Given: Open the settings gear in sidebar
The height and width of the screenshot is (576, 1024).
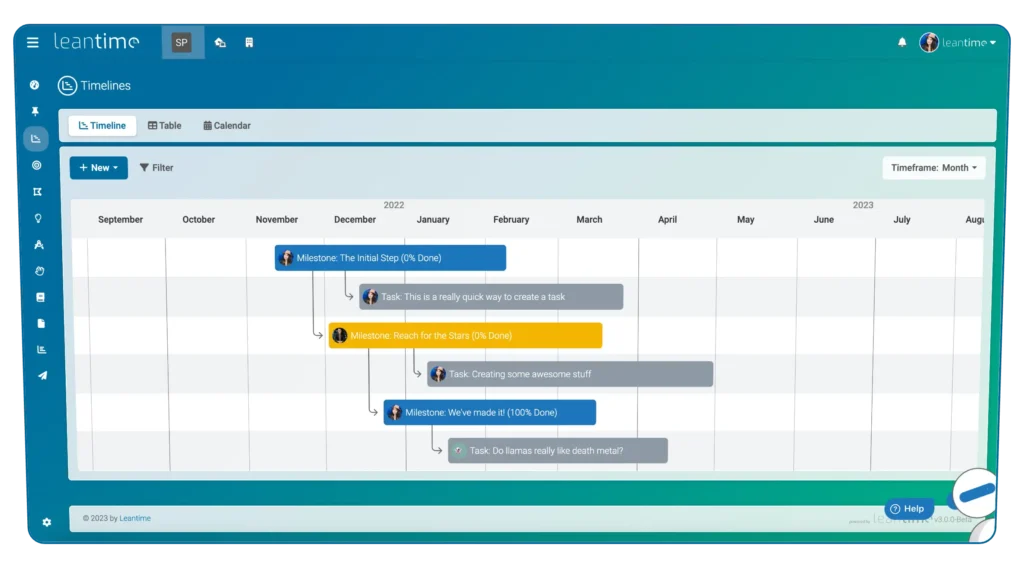Looking at the screenshot, I should click(x=46, y=522).
